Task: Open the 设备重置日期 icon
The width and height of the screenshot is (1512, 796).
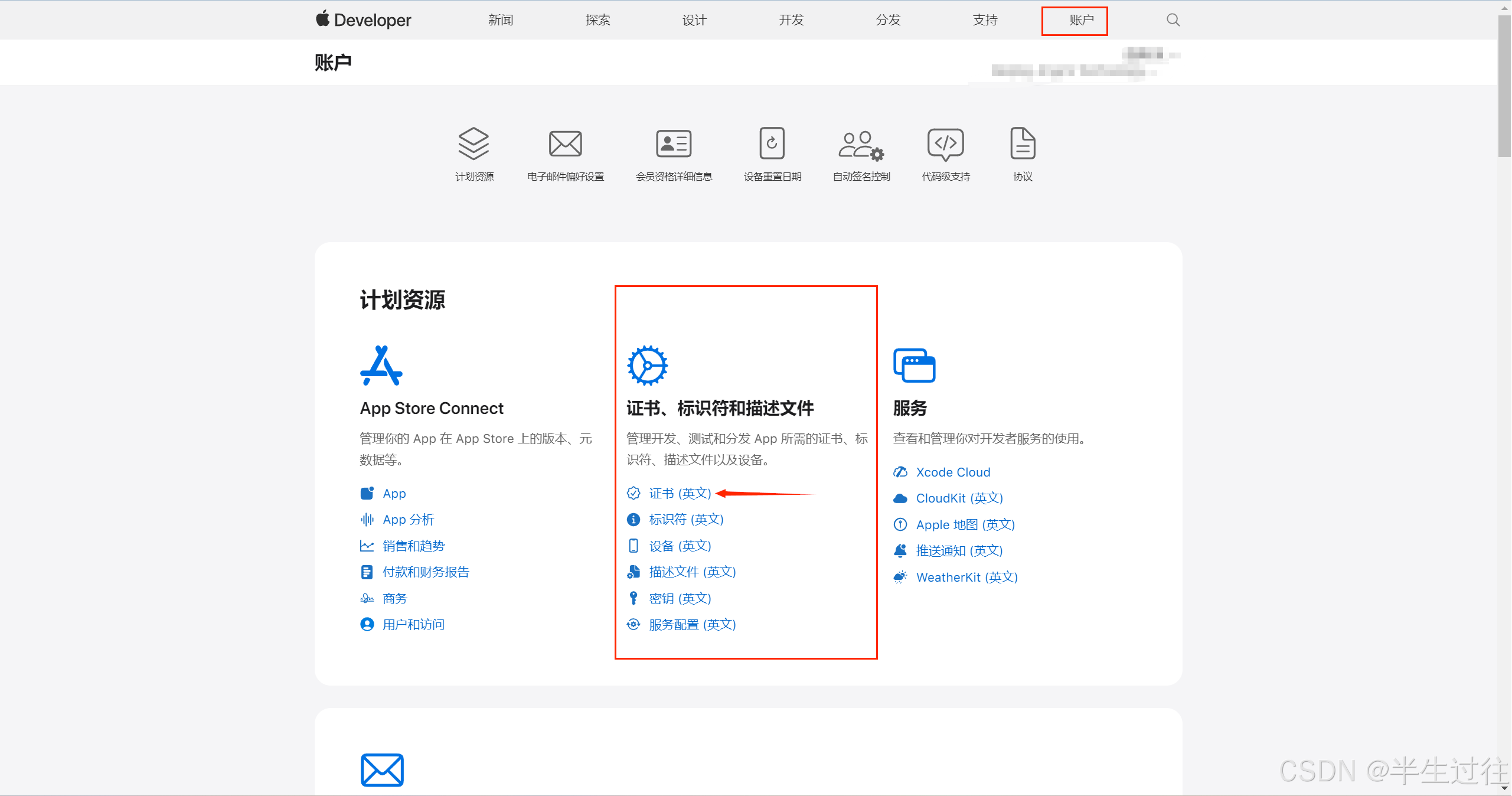Action: click(772, 143)
